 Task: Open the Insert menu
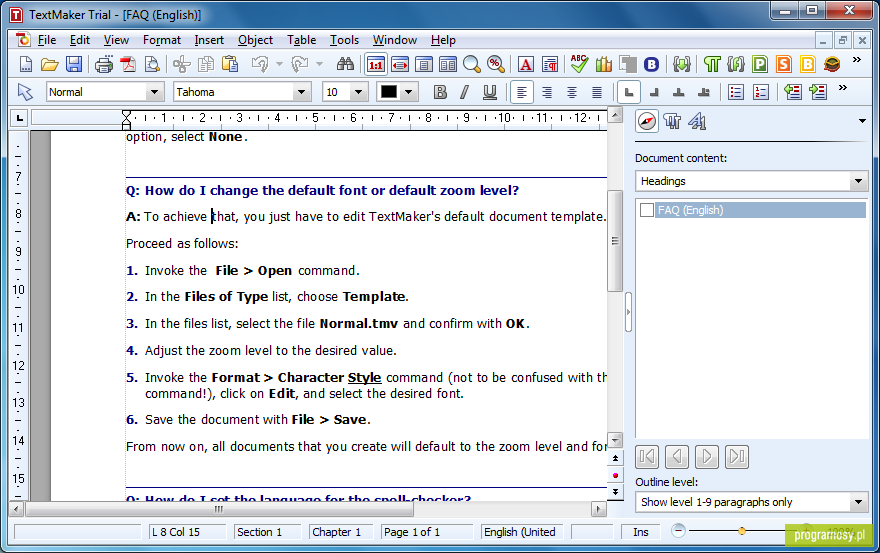tap(209, 40)
